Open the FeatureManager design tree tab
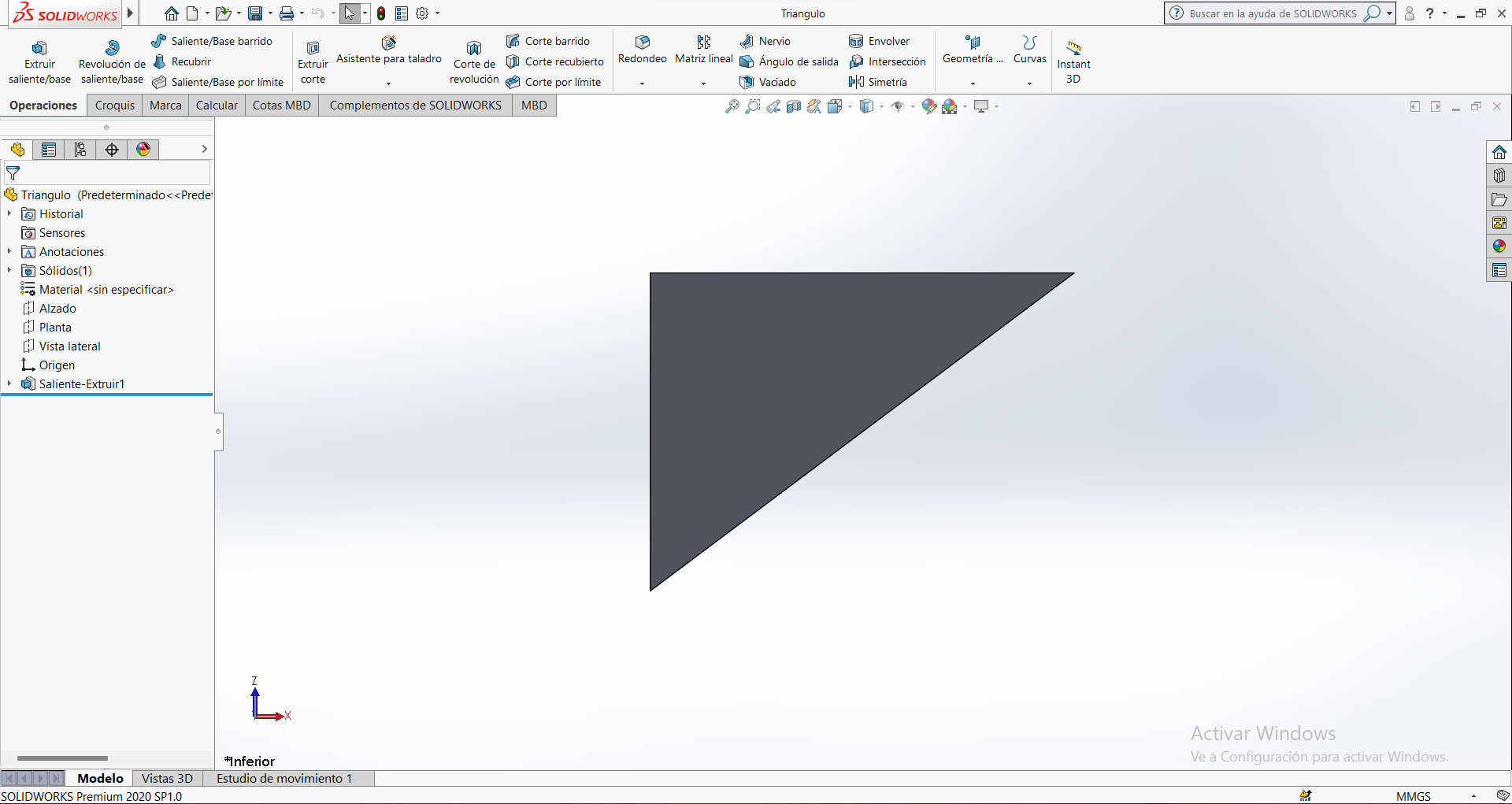Image resolution: width=1512 pixels, height=804 pixels. (x=17, y=150)
